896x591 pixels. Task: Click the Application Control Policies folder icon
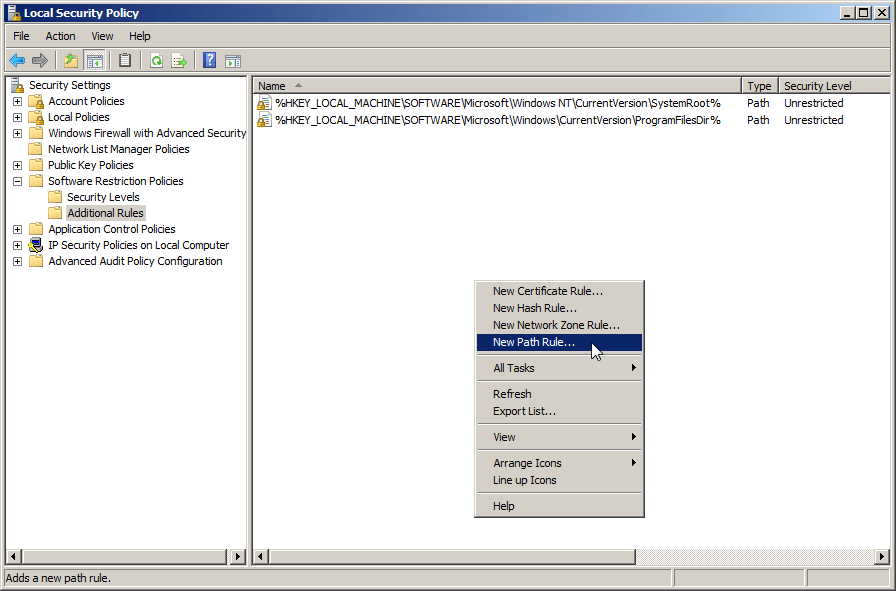pos(36,229)
